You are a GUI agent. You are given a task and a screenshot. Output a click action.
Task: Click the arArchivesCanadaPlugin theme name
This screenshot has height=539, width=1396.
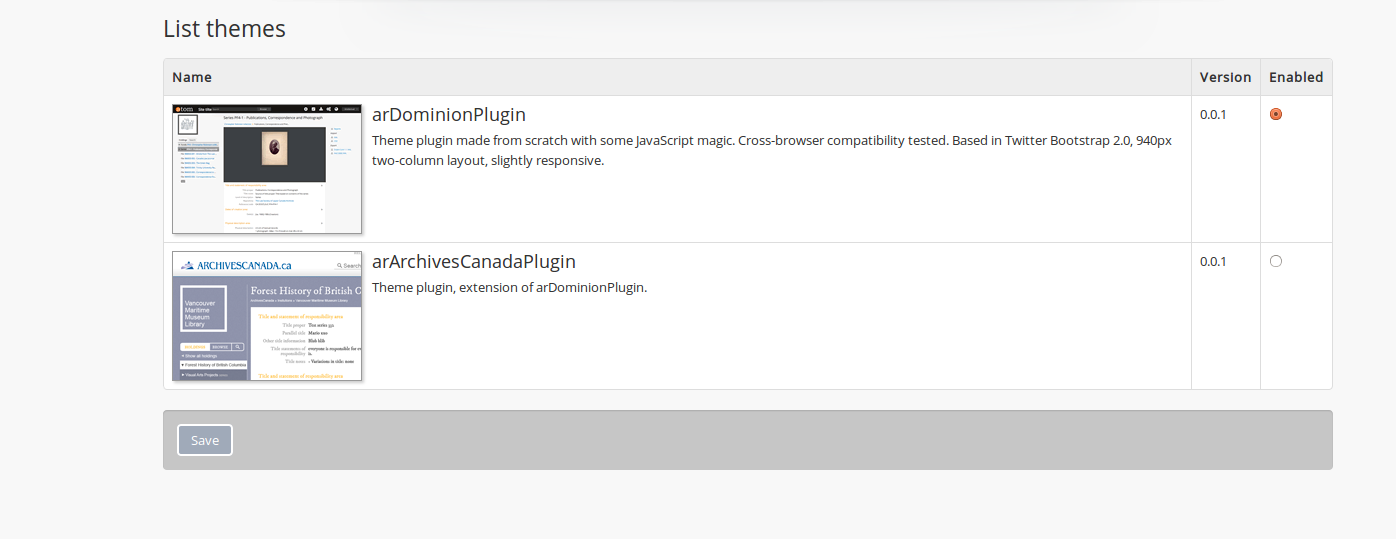coord(473,261)
